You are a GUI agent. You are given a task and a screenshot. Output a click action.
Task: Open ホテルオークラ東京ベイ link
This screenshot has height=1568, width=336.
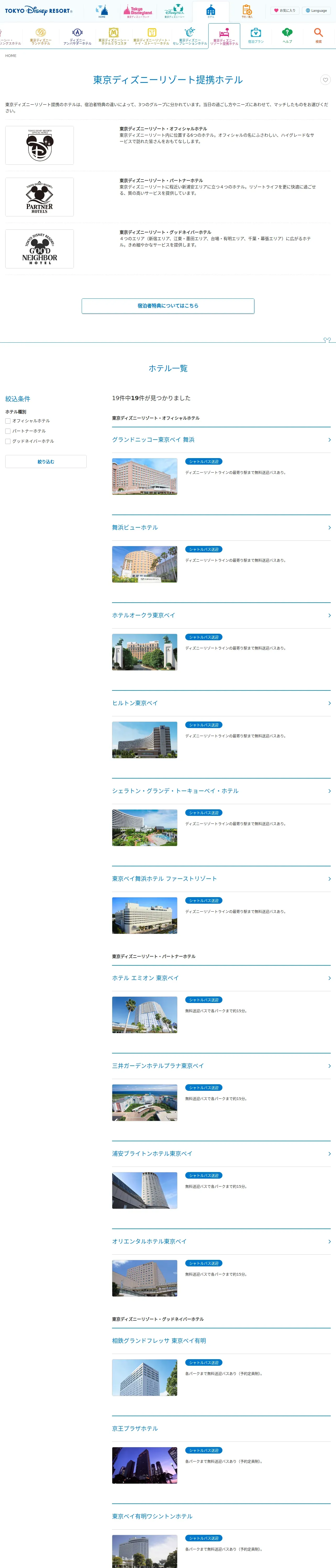tap(143, 615)
